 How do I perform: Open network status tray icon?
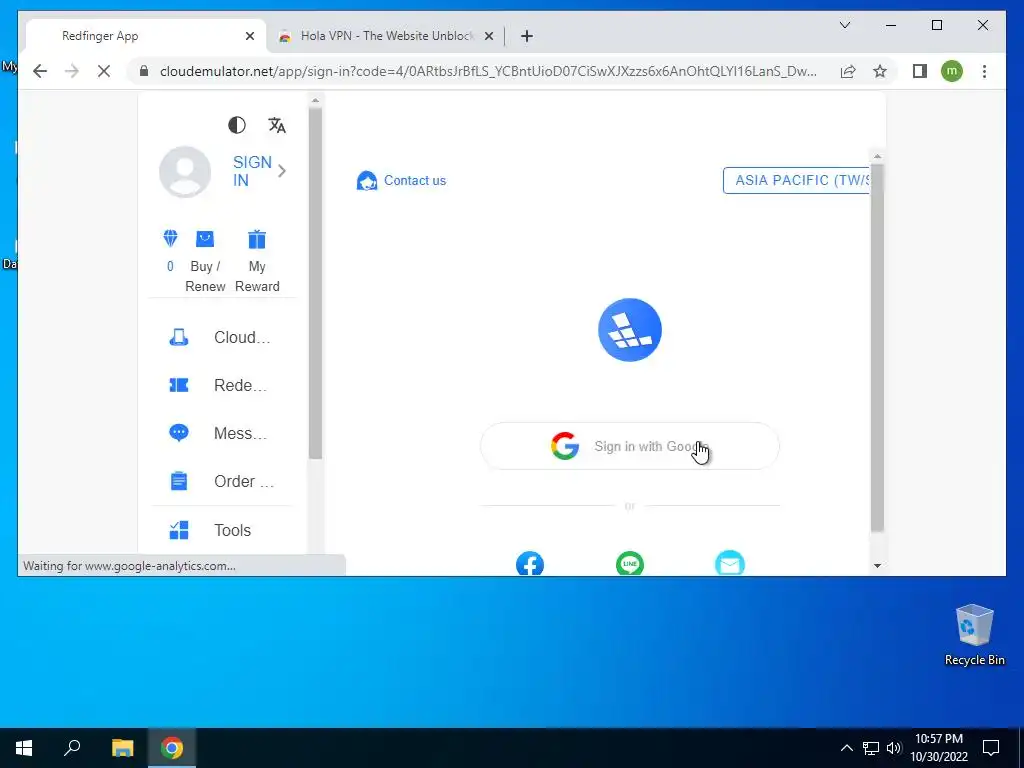click(x=871, y=748)
